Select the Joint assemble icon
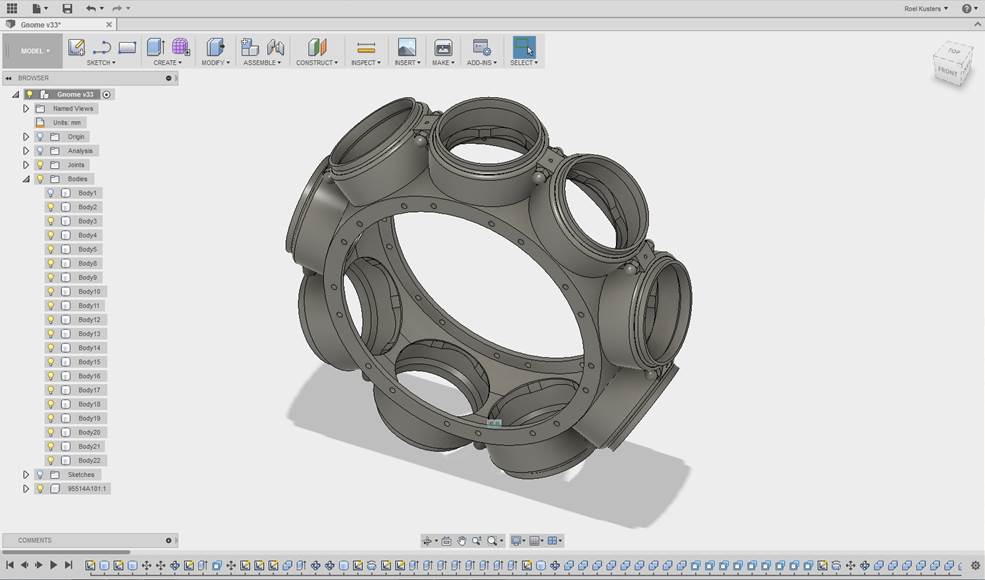 point(275,47)
